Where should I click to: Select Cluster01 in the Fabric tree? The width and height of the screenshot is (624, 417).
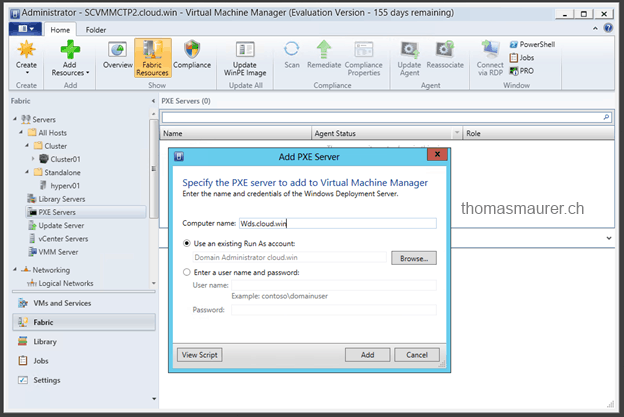[x=60, y=159]
